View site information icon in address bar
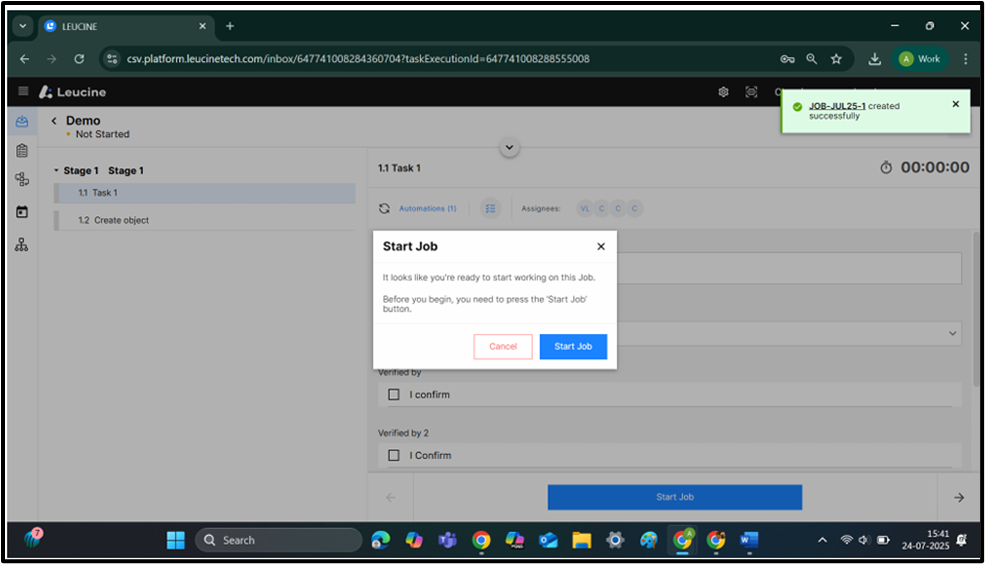The width and height of the screenshot is (985, 564). point(112,58)
